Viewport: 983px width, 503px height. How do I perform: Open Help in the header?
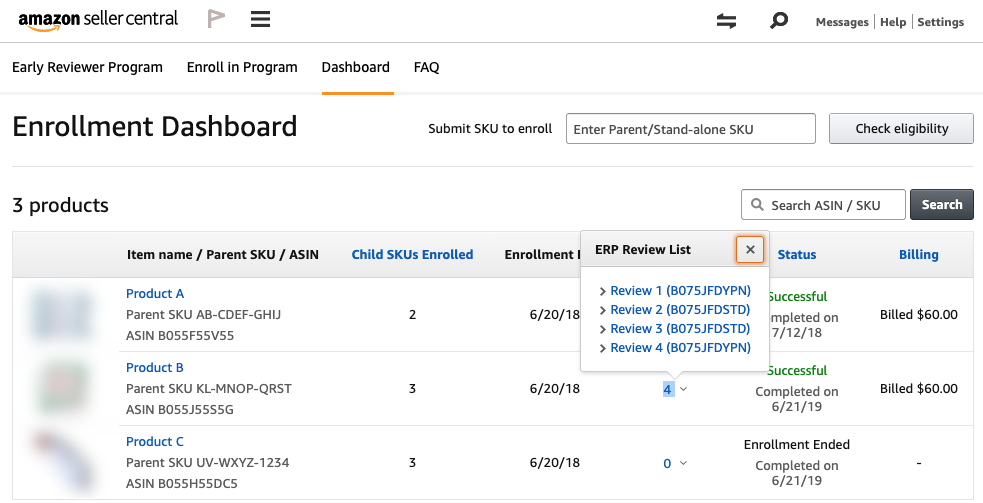click(x=893, y=22)
